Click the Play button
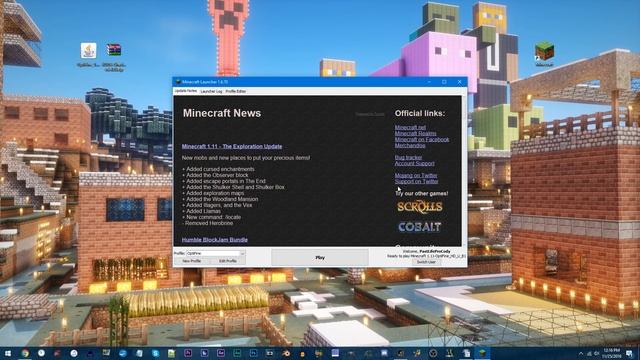 [x=320, y=258]
